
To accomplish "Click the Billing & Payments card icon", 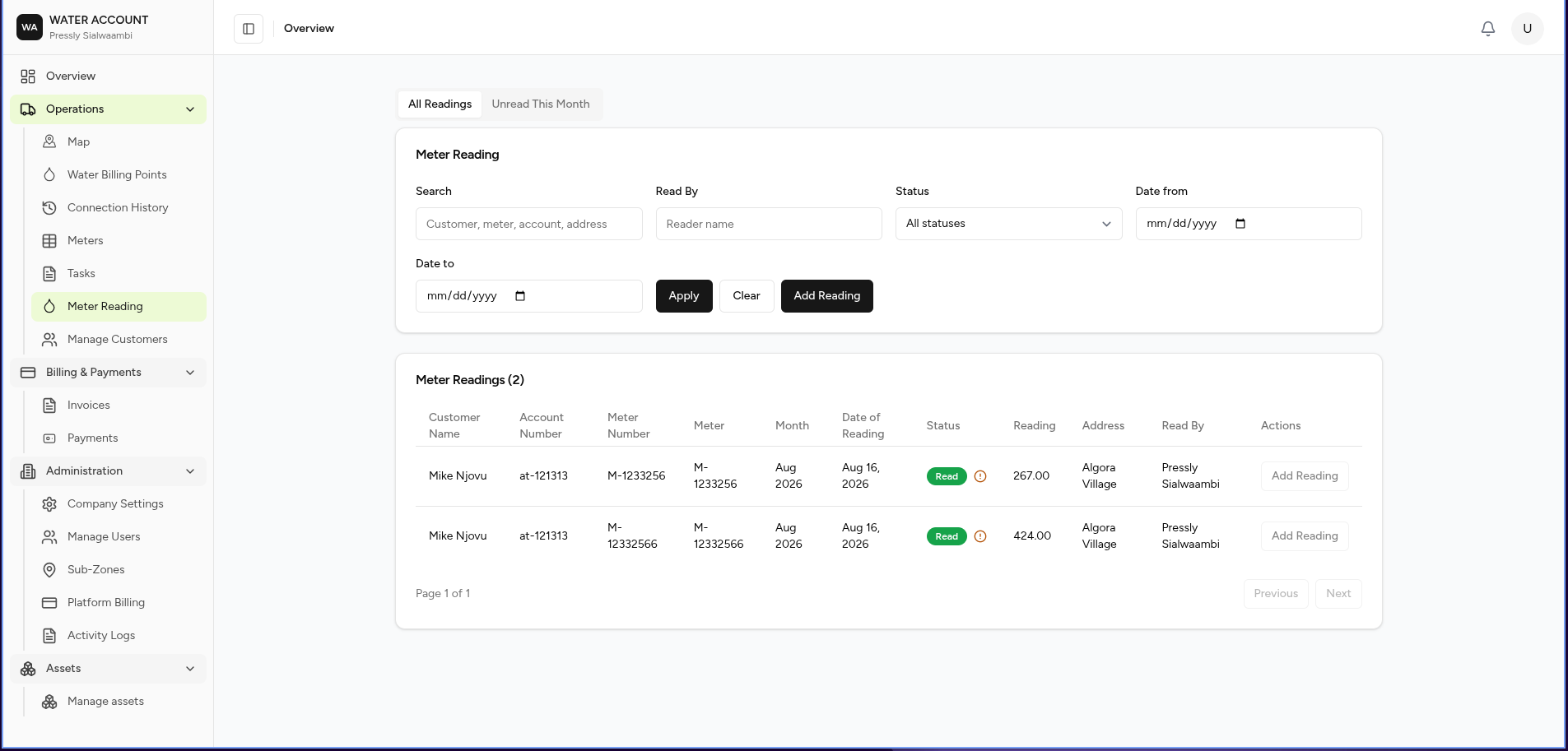I will tap(28, 373).
